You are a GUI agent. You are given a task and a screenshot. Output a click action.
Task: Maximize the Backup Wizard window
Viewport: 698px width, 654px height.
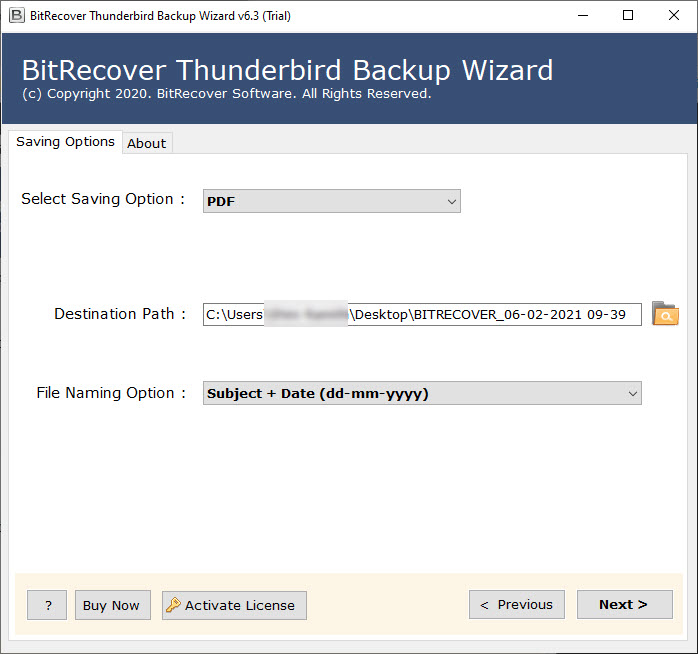(x=627, y=15)
